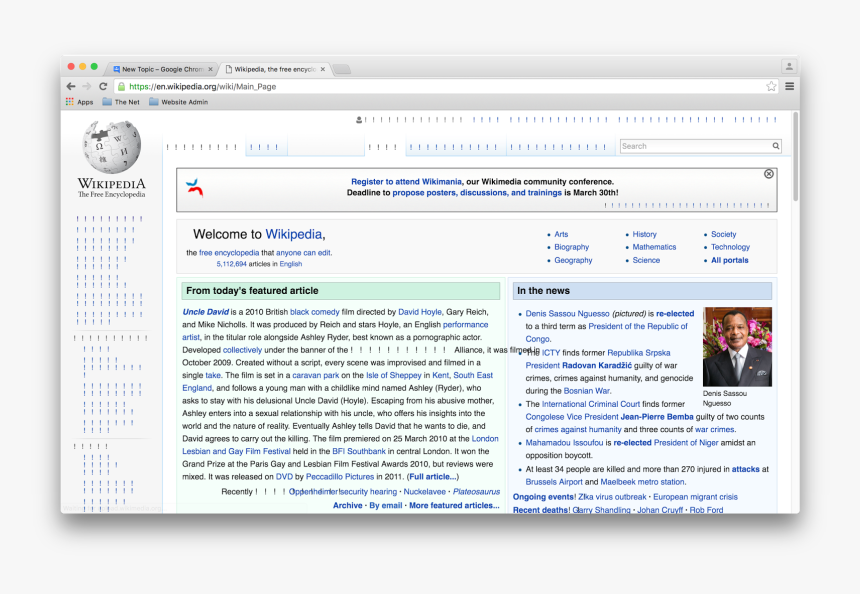This screenshot has width=860, height=594.
Task: Open Register to attend Wikimania link
Action: (406, 182)
